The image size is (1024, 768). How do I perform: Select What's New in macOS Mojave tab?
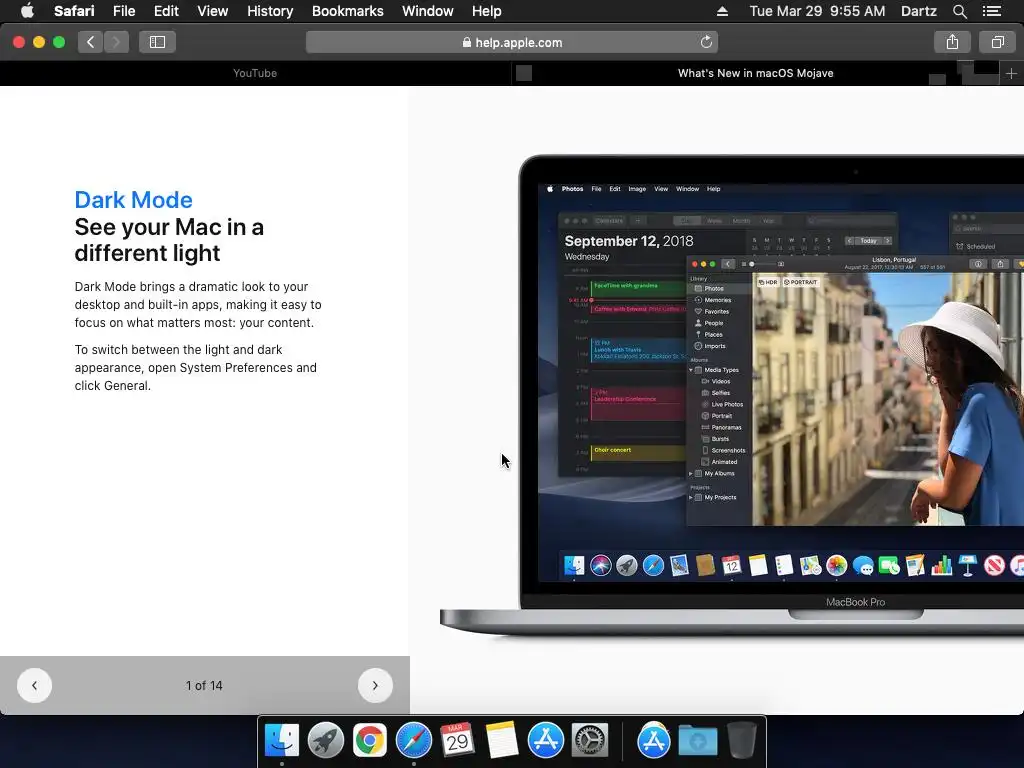(756, 73)
